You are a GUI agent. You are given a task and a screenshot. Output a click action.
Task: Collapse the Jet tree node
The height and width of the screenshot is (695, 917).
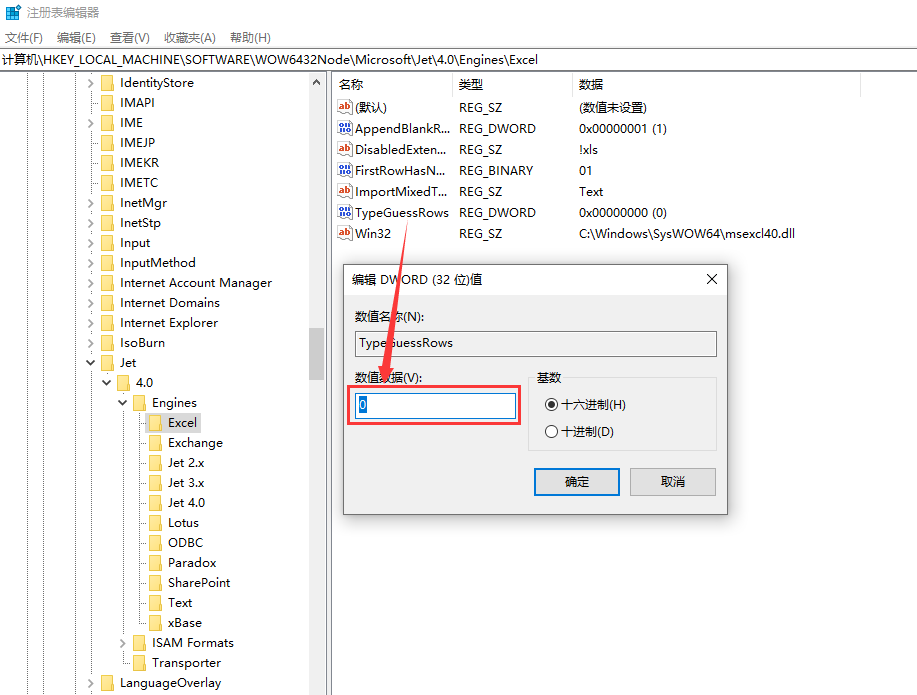coord(91,363)
